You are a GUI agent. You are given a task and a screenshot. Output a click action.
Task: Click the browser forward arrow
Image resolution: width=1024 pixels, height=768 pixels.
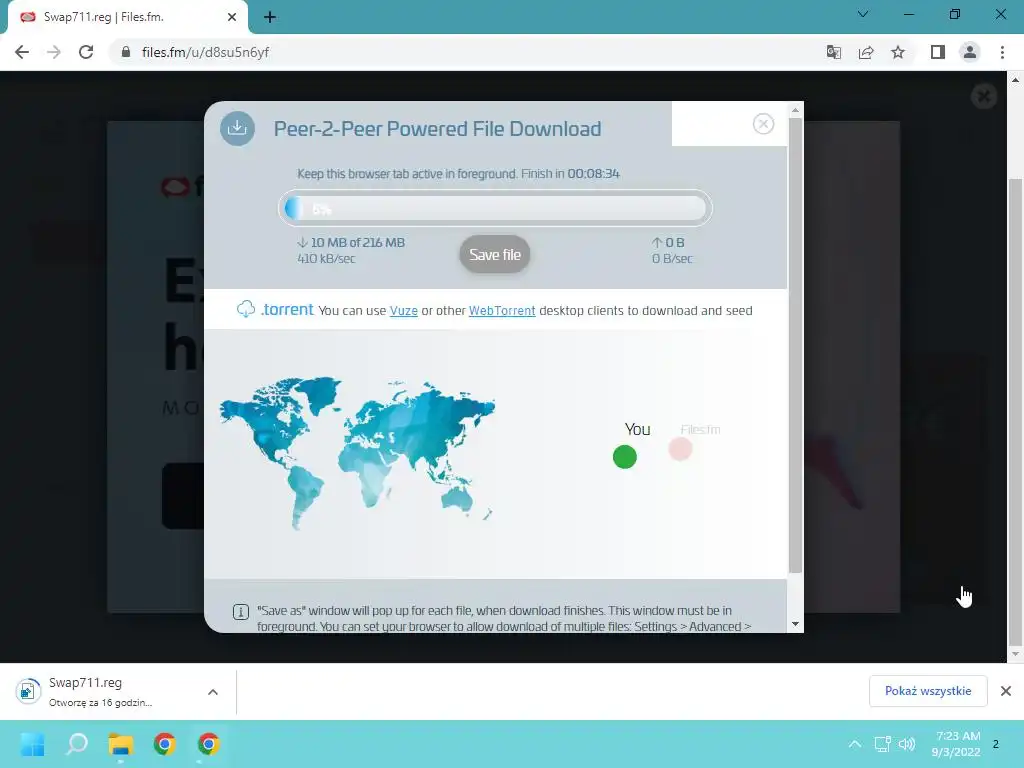point(54,52)
